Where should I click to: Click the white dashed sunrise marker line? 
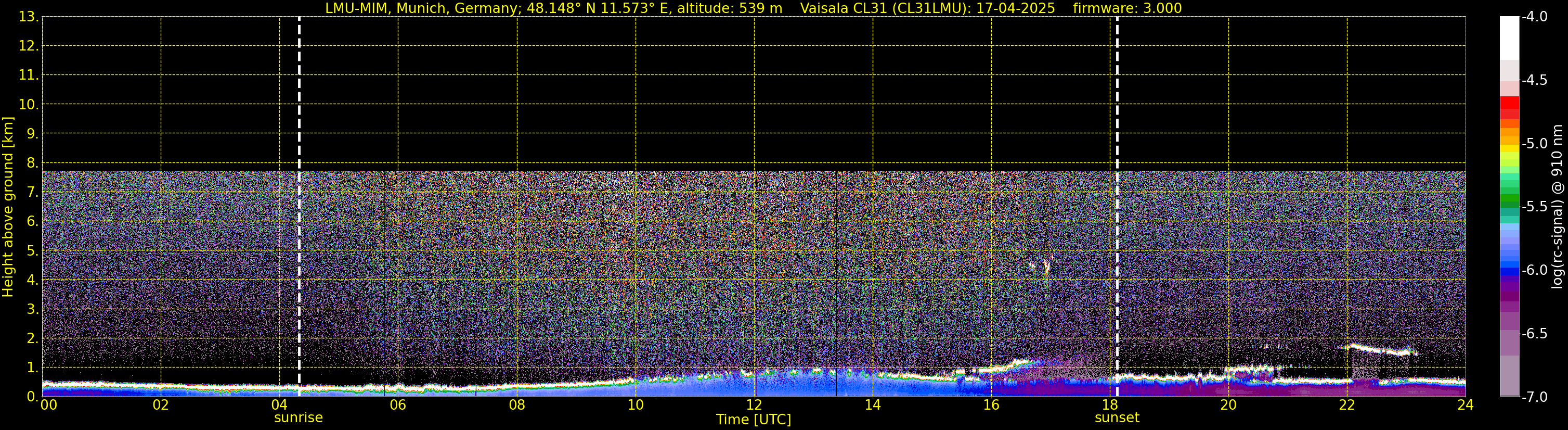(x=299, y=207)
